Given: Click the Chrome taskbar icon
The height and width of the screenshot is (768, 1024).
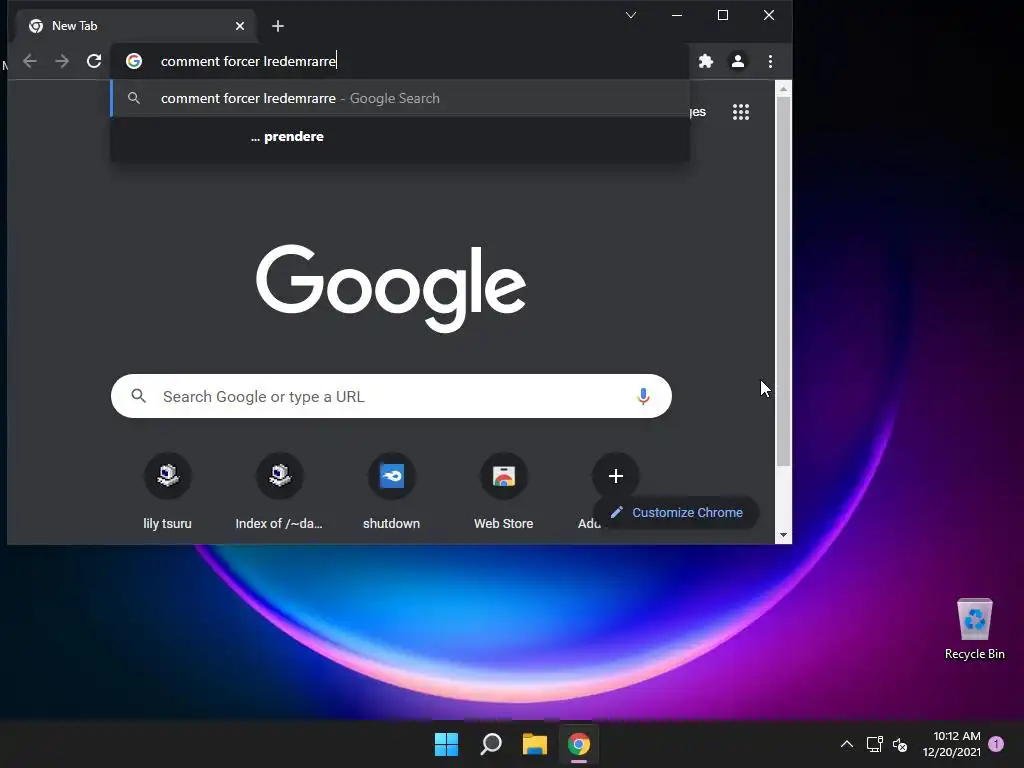Looking at the screenshot, I should (579, 744).
